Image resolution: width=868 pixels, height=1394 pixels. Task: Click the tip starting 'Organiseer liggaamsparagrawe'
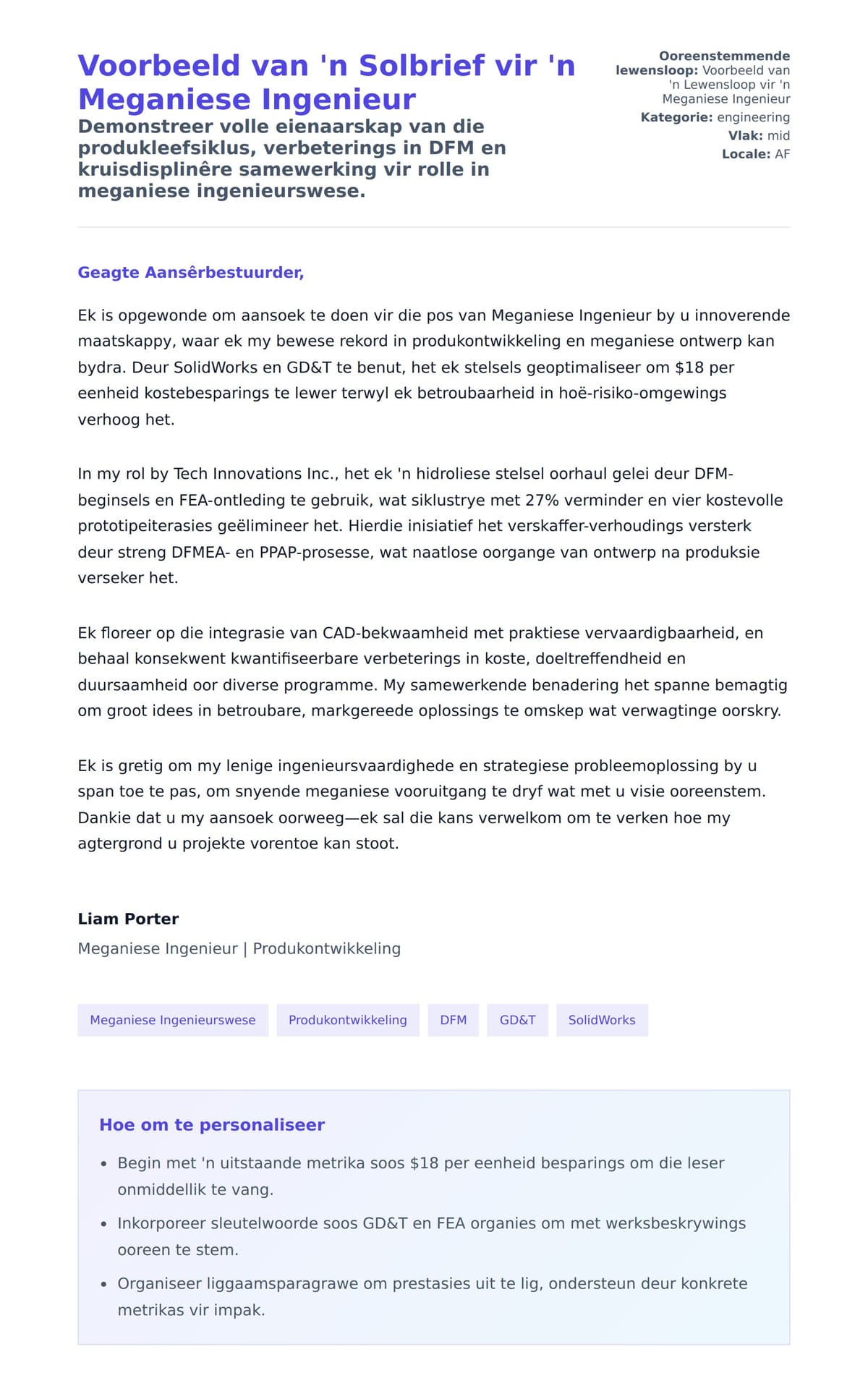pyautogui.click(x=432, y=1296)
